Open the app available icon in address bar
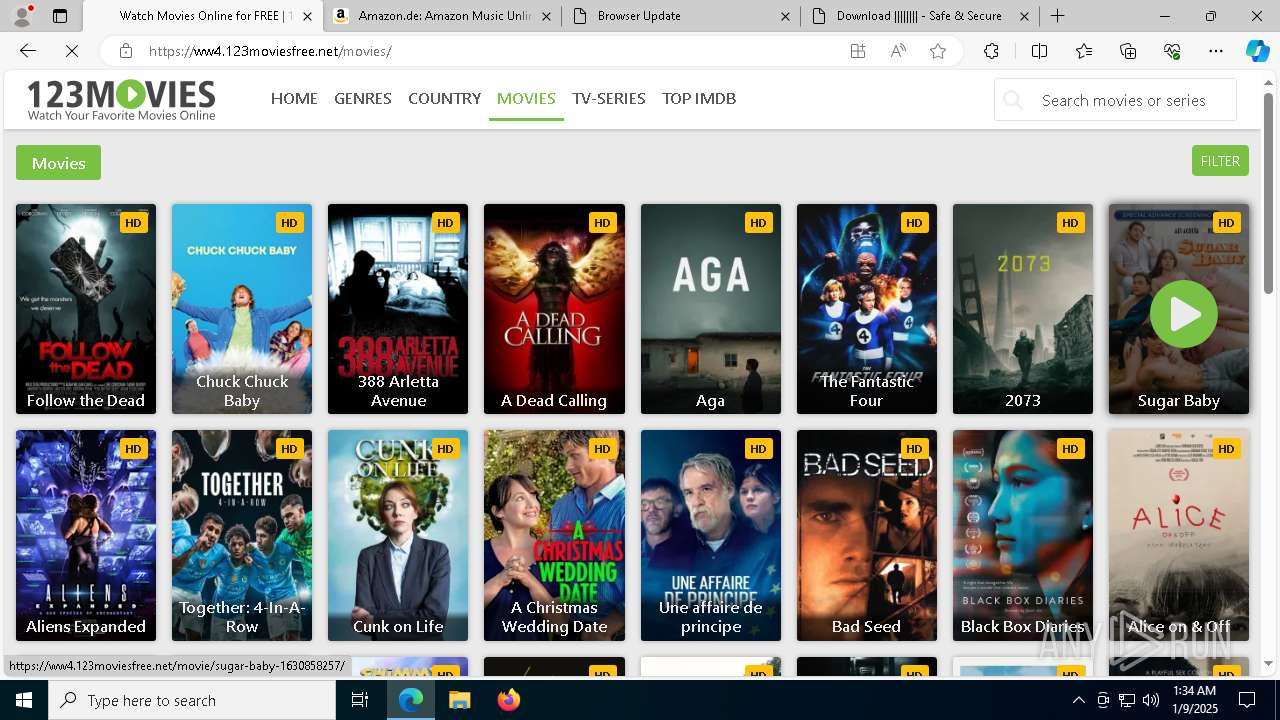This screenshot has width=1280, height=720. (858, 51)
